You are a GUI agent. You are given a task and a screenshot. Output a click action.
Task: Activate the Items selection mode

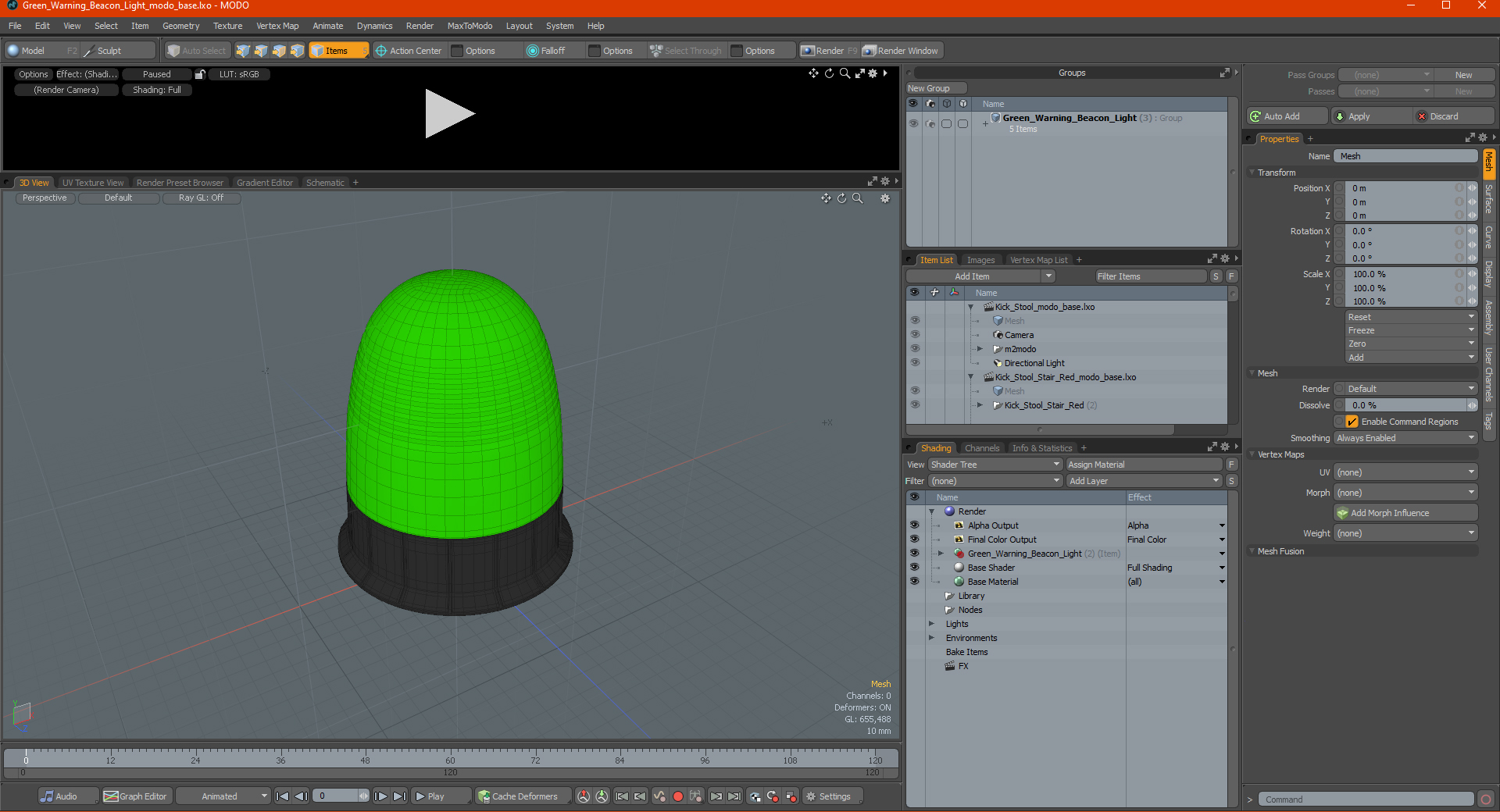(x=338, y=51)
